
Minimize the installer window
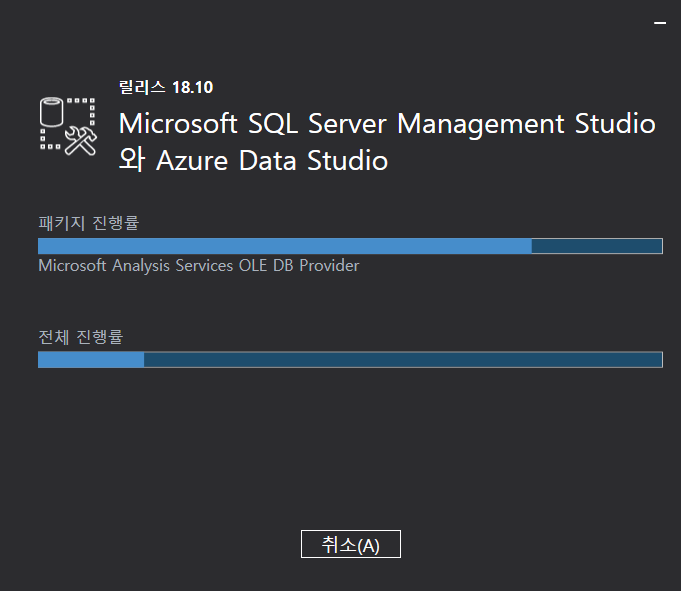pyautogui.click(x=660, y=23)
